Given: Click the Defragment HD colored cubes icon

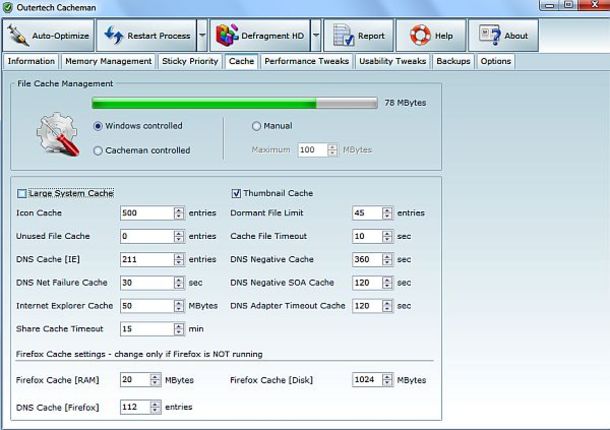Looking at the screenshot, I should pyautogui.click(x=227, y=35).
